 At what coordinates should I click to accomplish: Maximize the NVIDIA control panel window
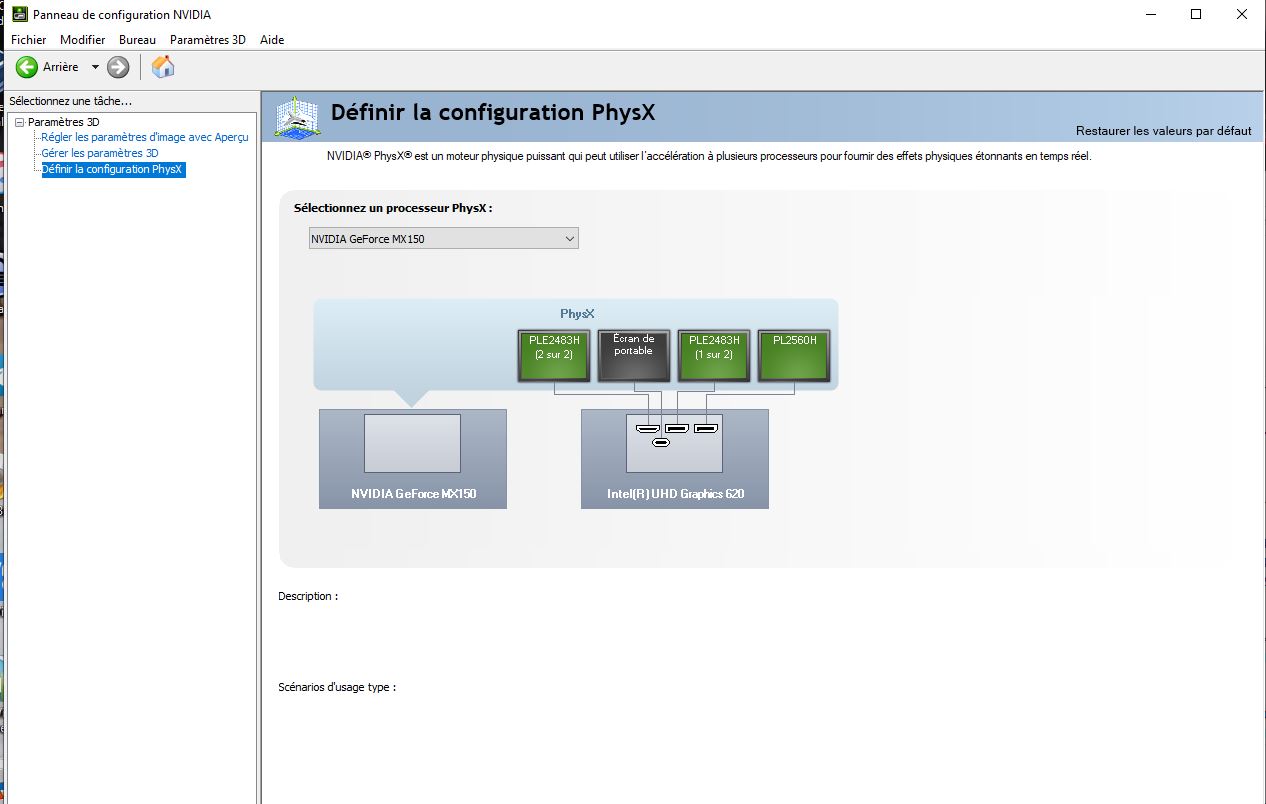1196,14
